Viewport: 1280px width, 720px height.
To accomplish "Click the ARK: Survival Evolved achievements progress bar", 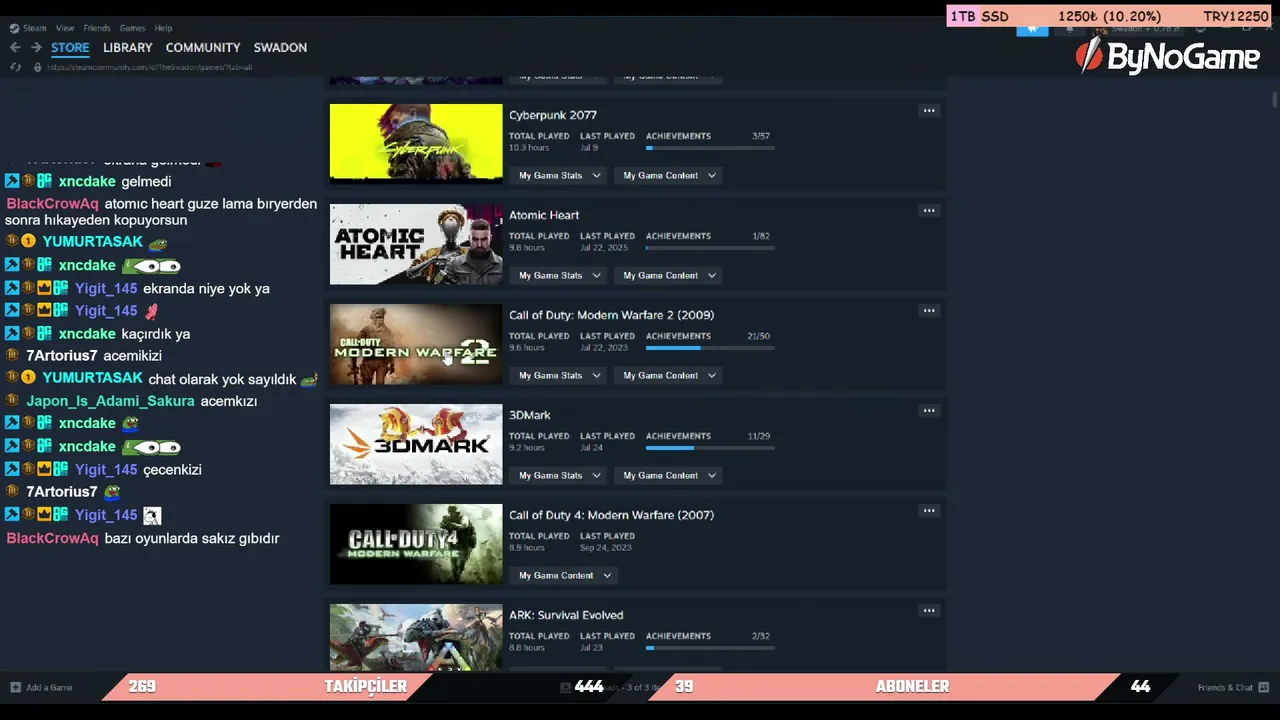I will click(710, 648).
